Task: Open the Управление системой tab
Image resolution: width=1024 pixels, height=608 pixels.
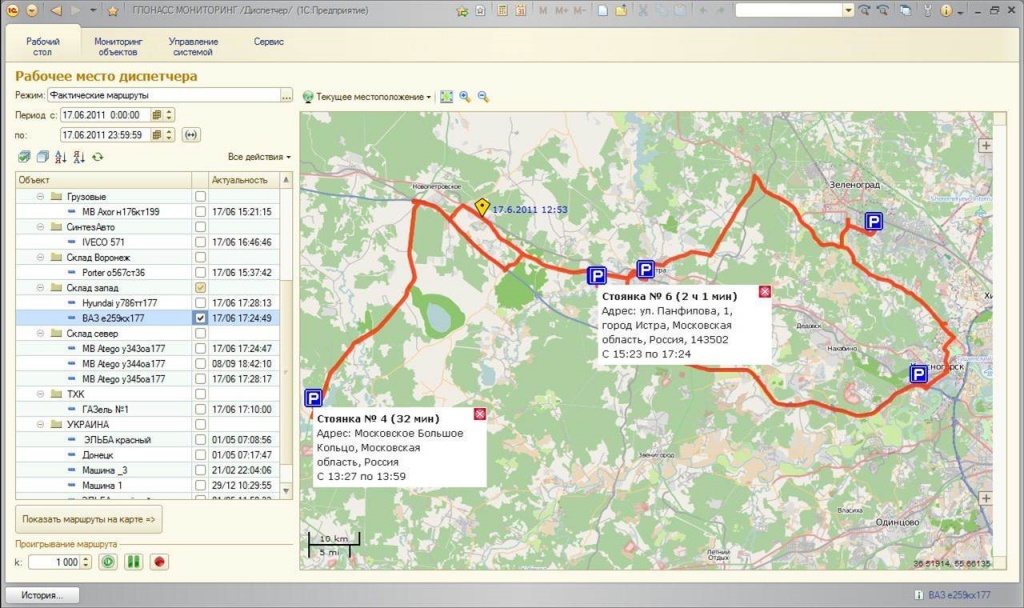Action: [x=193, y=47]
